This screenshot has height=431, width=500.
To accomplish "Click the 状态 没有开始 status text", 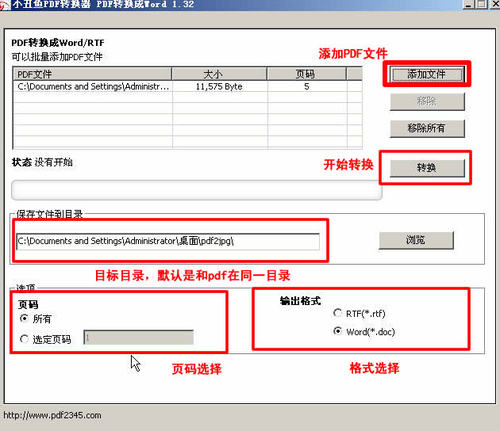I will pos(42,162).
